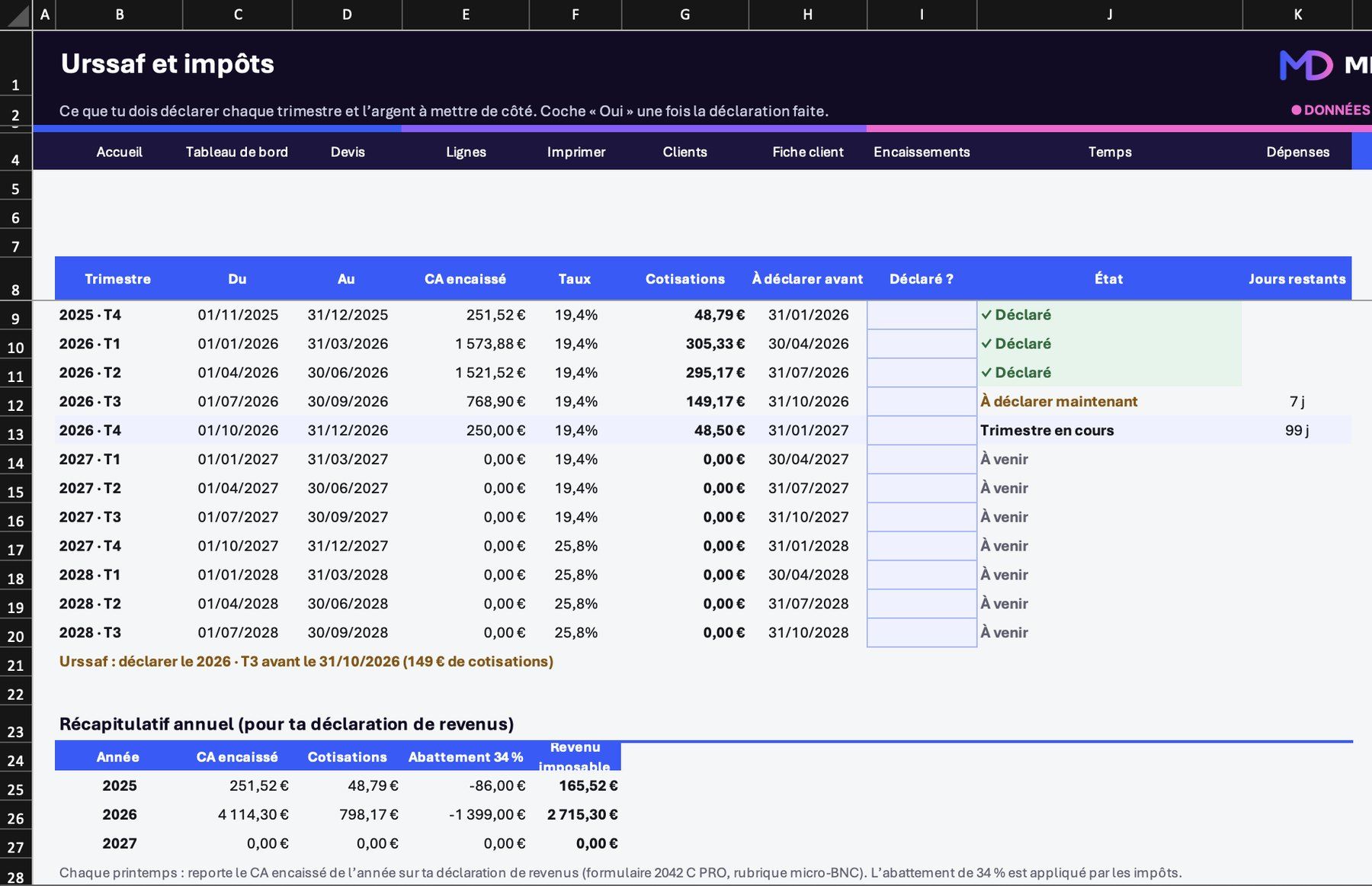Click the Urssaf reminder line for 2026 · T3
The image size is (1372, 886).
(x=306, y=662)
